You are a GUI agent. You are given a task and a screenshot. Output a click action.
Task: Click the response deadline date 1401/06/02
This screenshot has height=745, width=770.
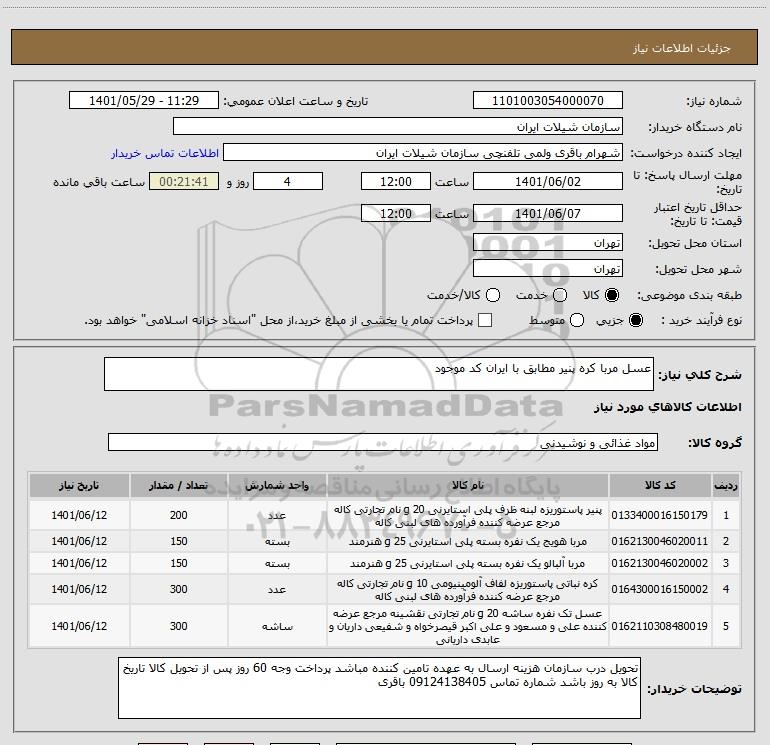[548, 182]
